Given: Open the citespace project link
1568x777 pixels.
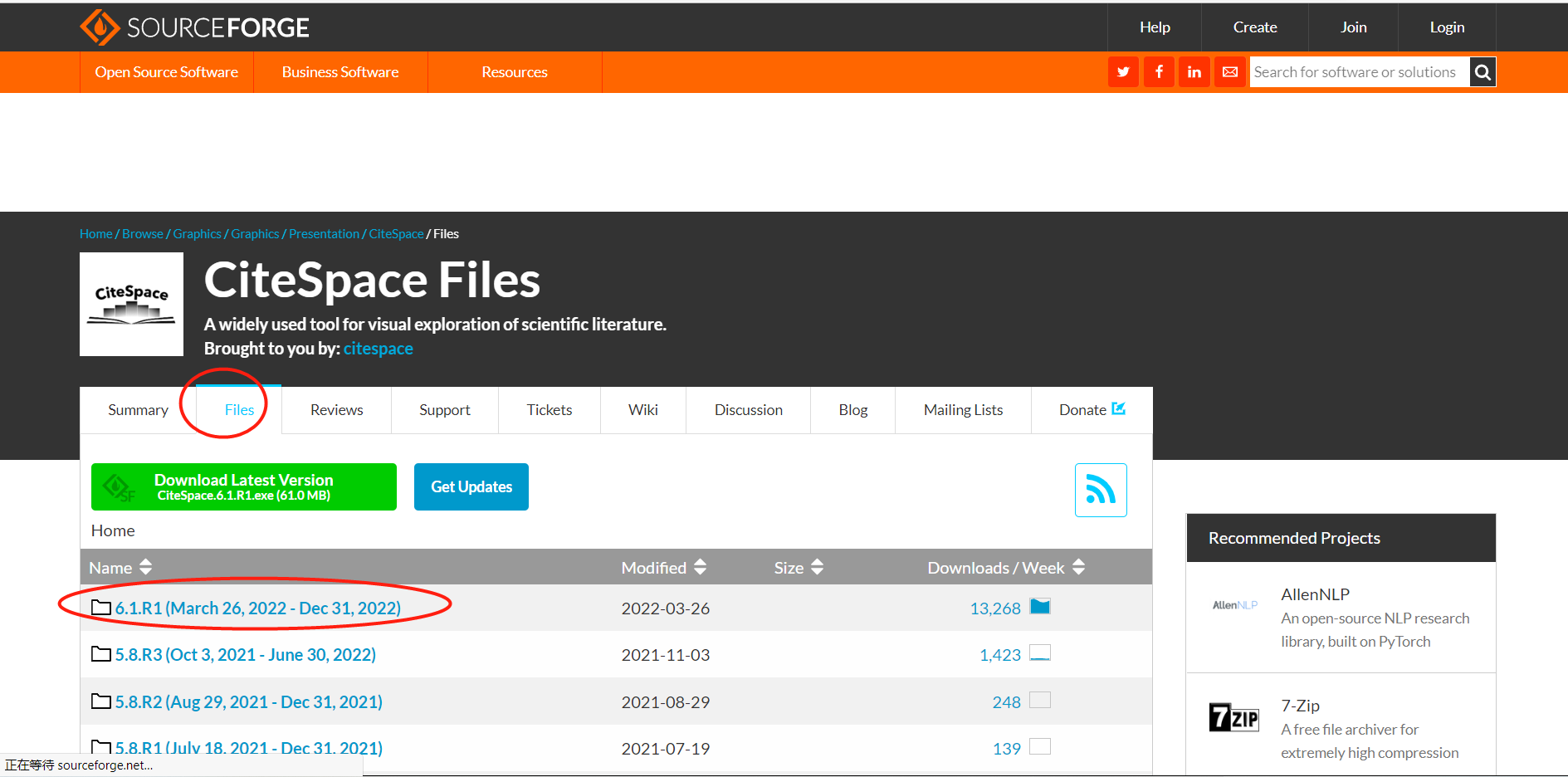Looking at the screenshot, I should [378, 348].
